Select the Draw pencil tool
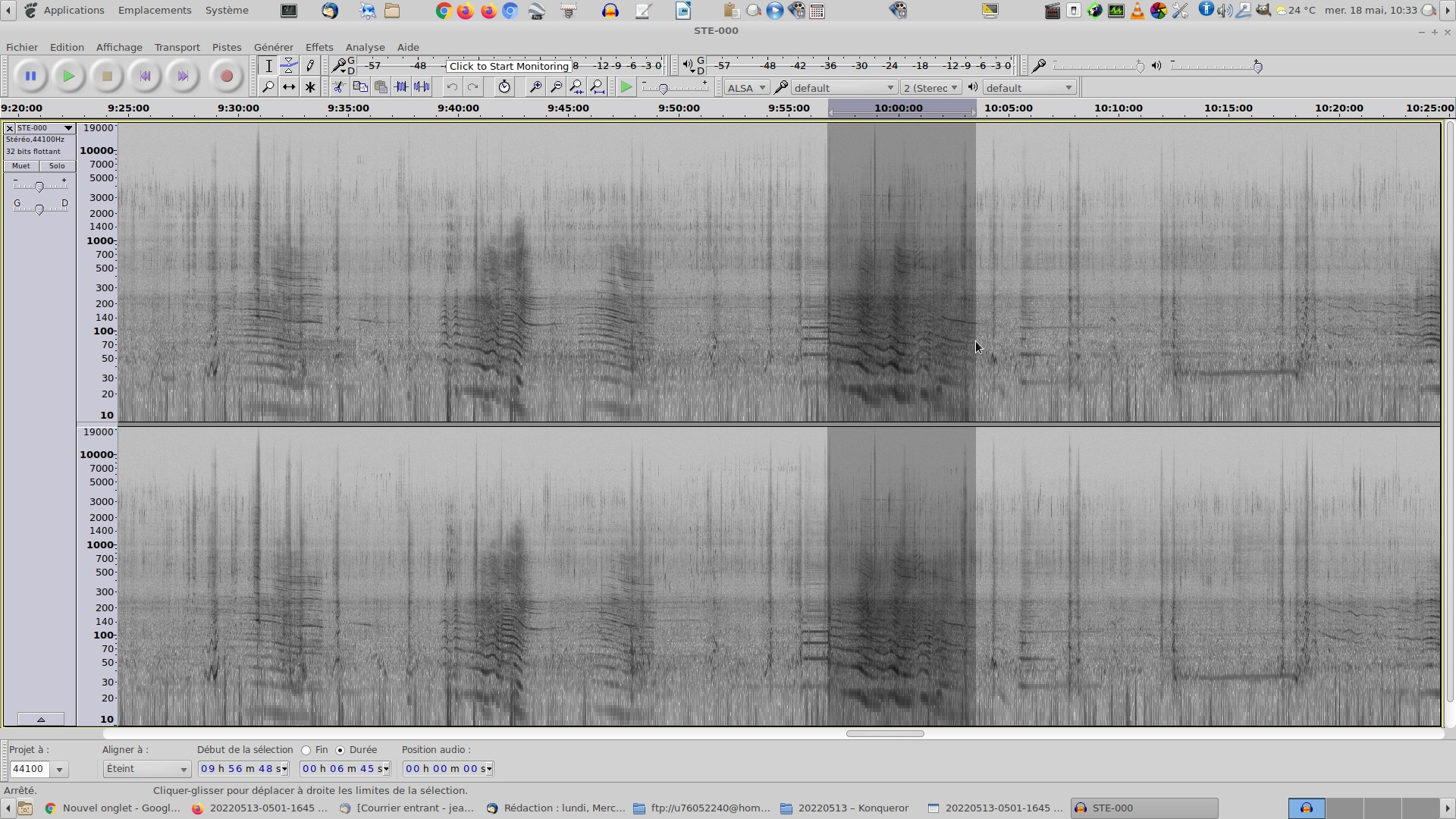1456x819 pixels. pyautogui.click(x=310, y=66)
